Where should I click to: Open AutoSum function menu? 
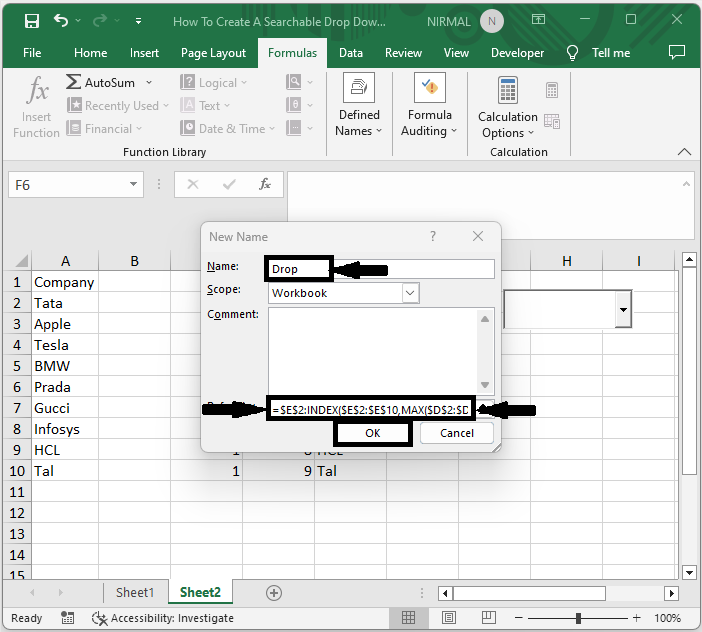(101, 82)
